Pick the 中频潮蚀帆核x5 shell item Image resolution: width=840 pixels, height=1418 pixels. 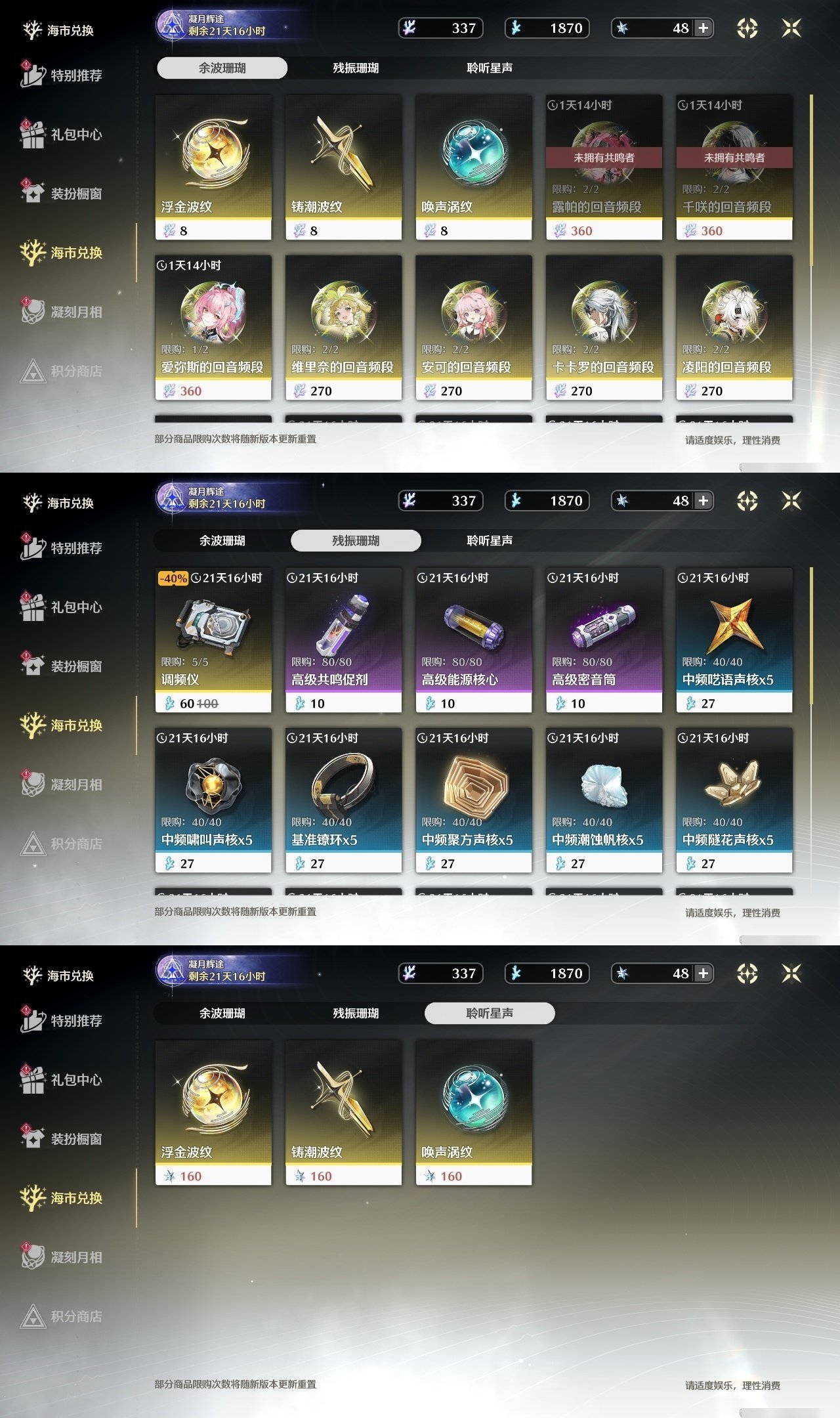coord(604,800)
